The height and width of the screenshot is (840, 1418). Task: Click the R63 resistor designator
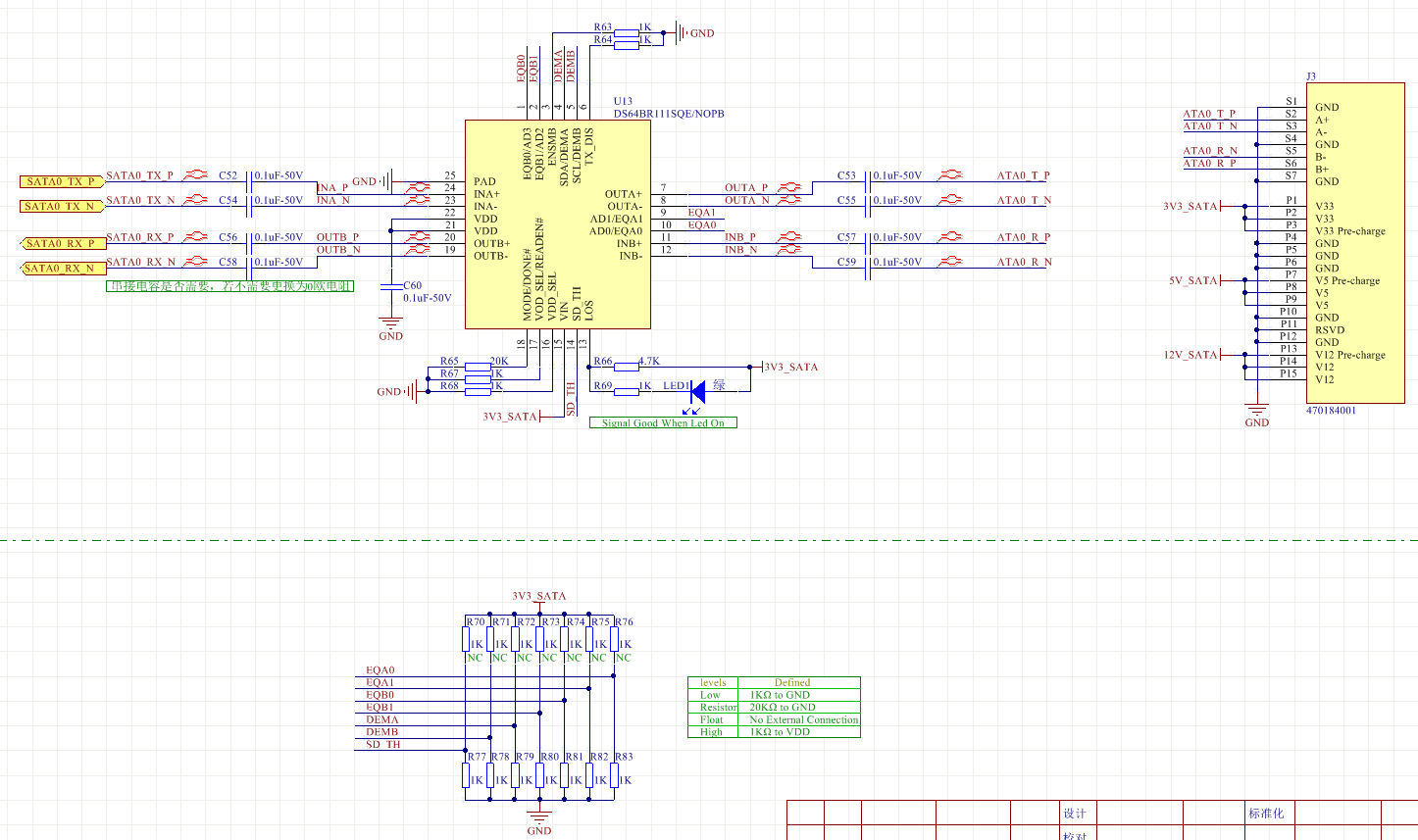(603, 27)
